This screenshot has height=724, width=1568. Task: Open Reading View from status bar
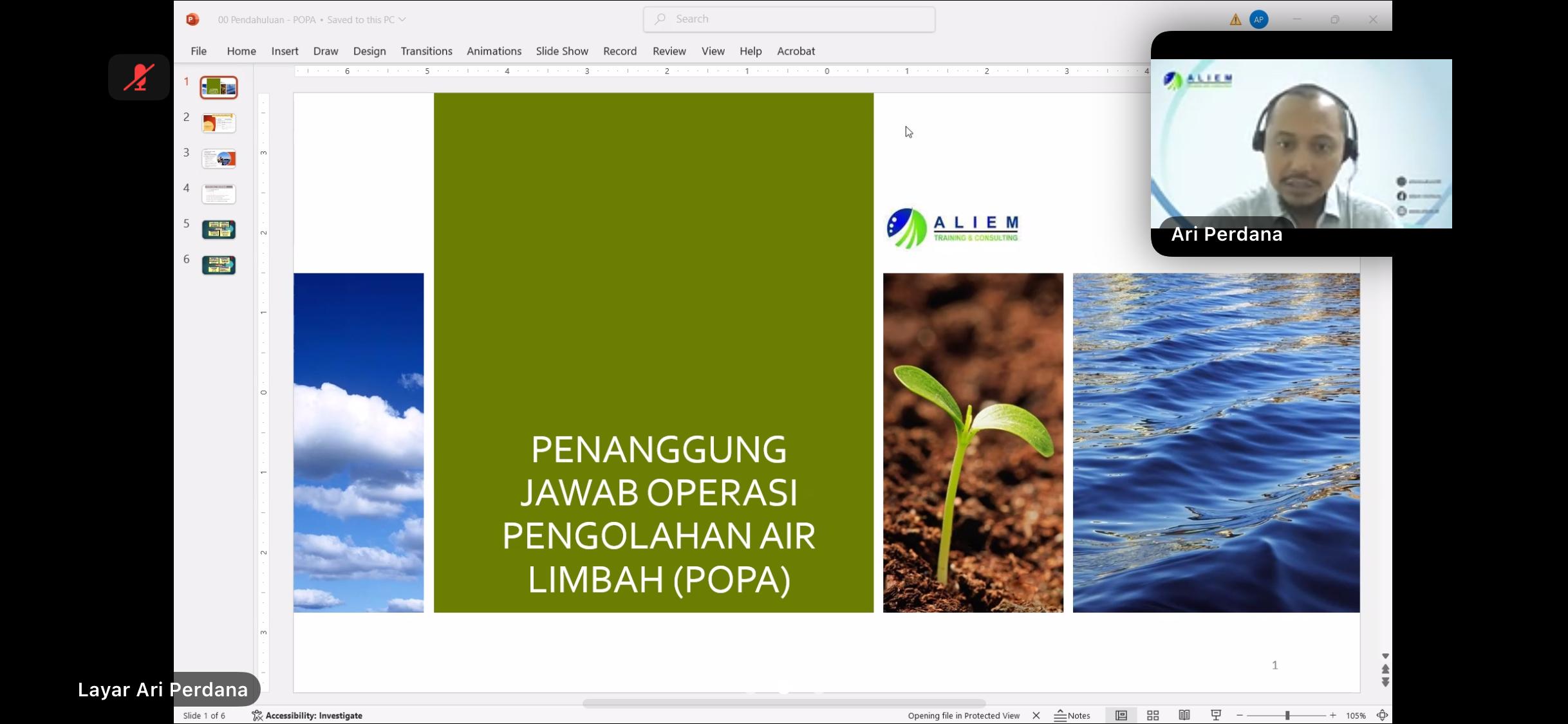1184,715
